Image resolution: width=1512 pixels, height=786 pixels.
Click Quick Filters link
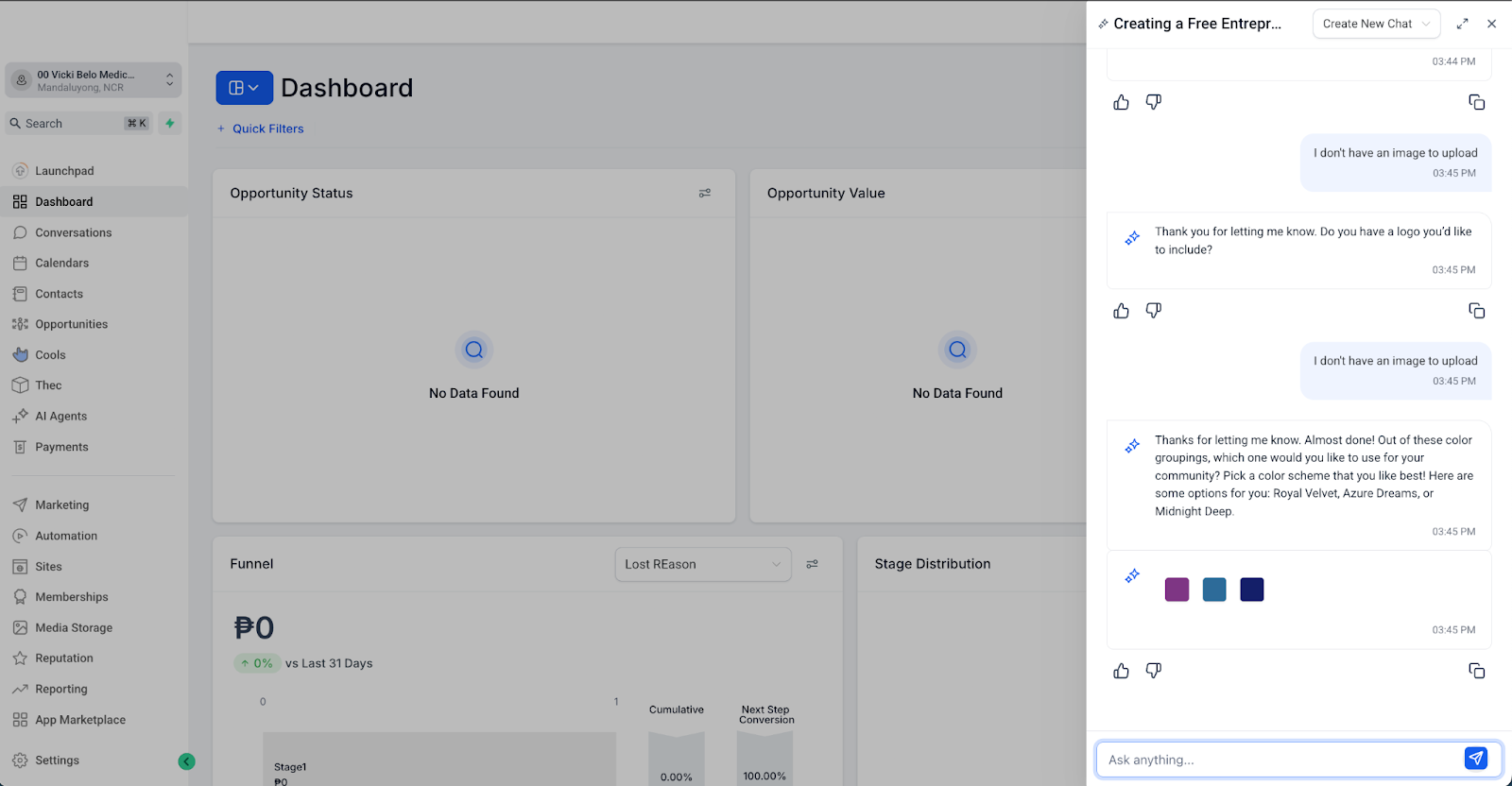[x=261, y=128]
